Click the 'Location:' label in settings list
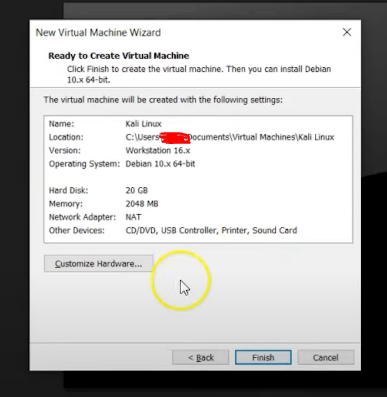 coord(66,137)
